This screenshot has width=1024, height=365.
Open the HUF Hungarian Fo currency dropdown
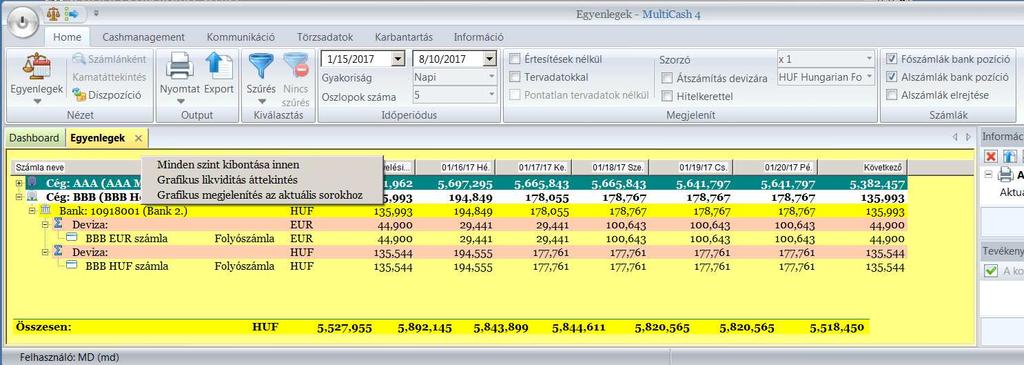(869, 77)
